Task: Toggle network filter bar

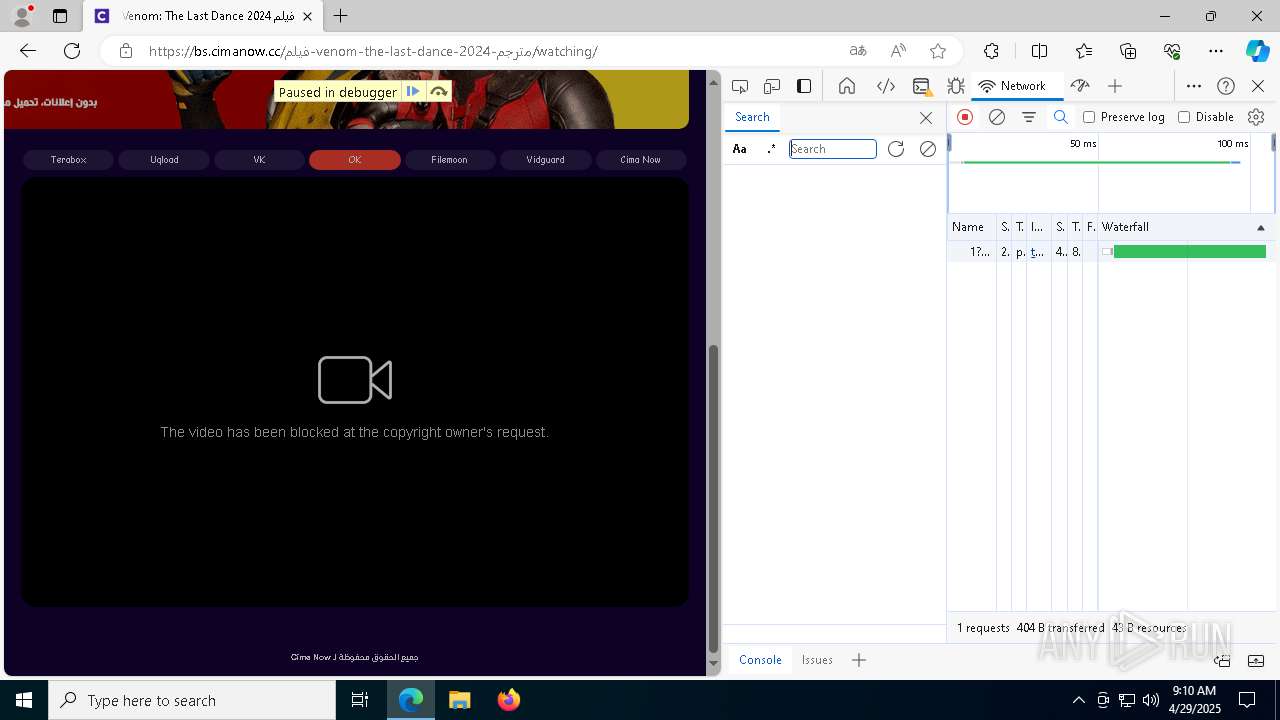Action: pyautogui.click(x=1028, y=117)
